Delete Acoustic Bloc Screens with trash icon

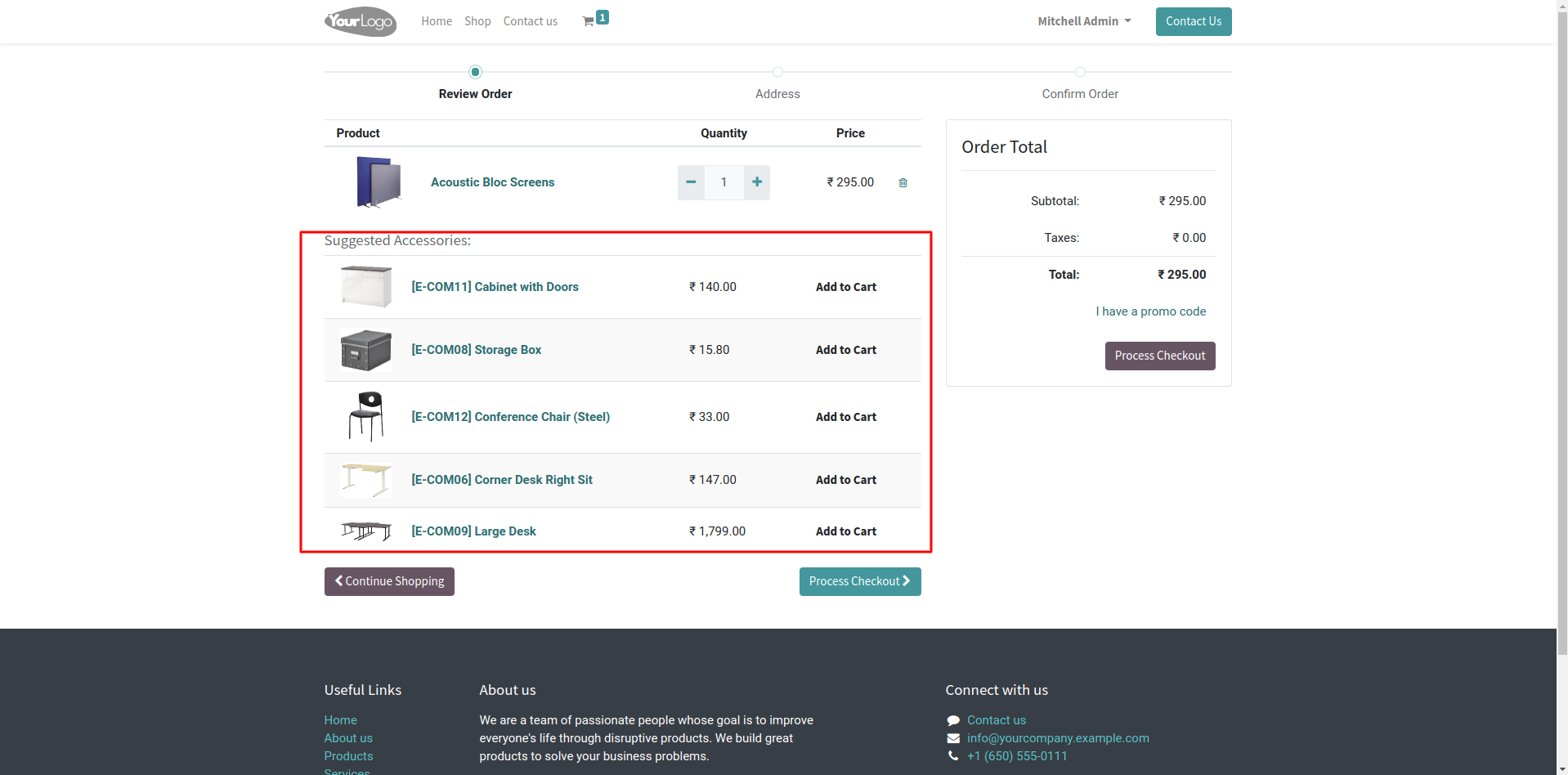tap(903, 183)
